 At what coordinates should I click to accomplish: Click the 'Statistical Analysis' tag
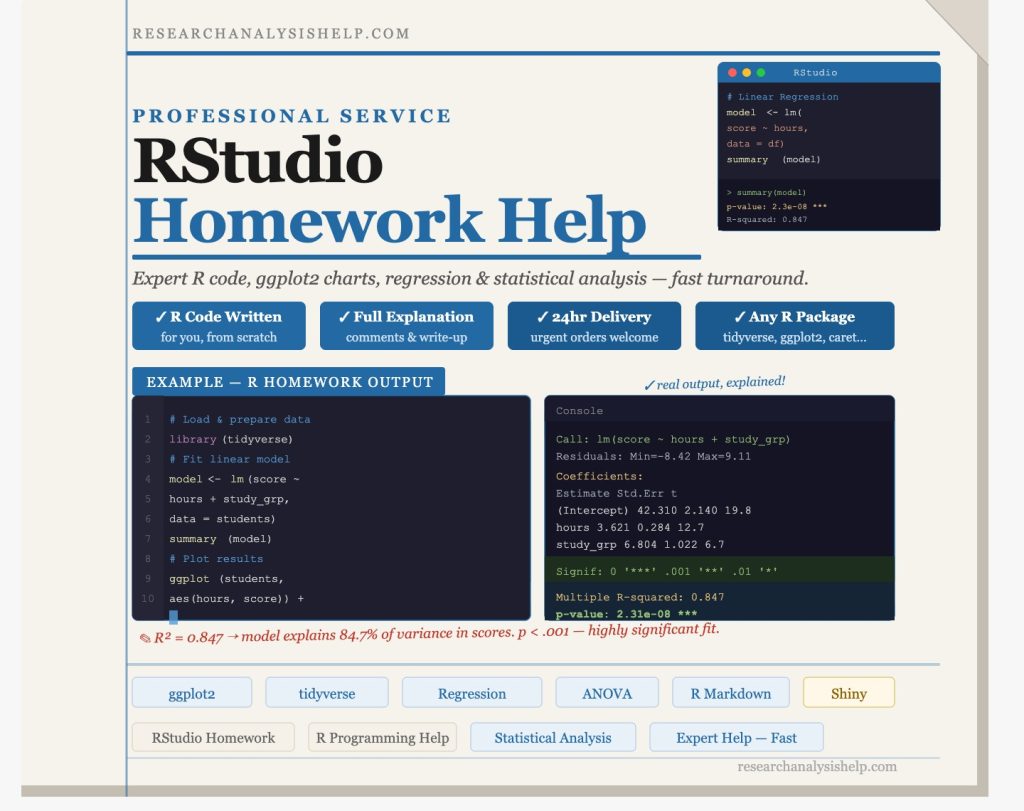pos(553,737)
